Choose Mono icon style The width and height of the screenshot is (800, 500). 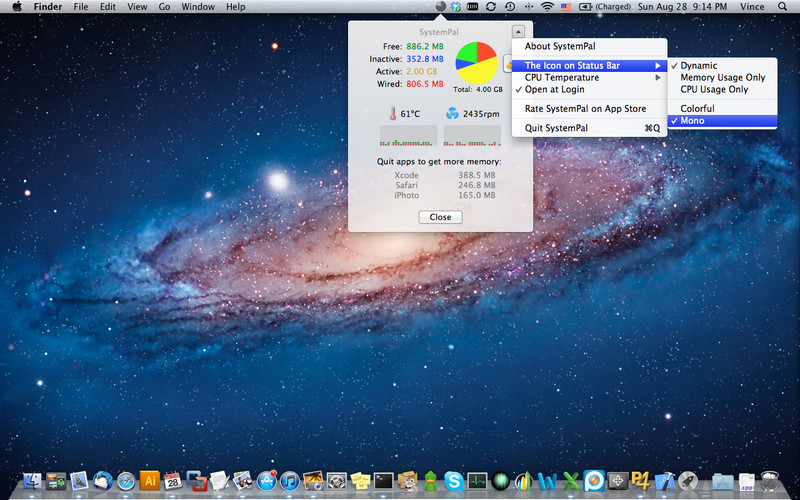click(x=722, y=120)
